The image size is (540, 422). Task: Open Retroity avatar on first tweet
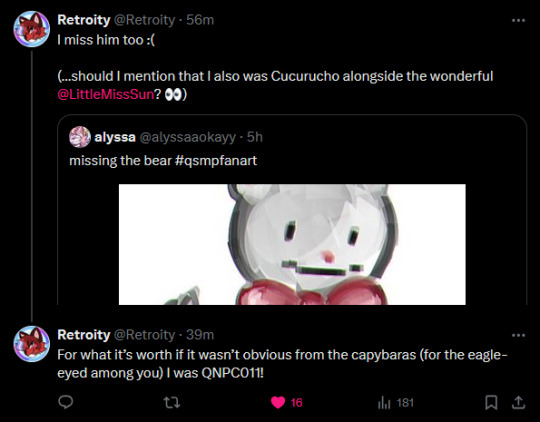32,29
